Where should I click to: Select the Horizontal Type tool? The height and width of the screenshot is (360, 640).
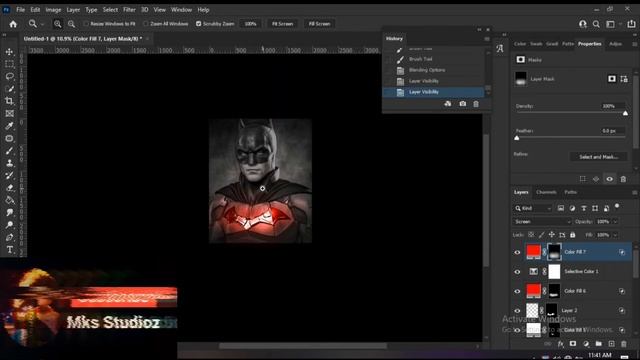[x=9, y=249]
